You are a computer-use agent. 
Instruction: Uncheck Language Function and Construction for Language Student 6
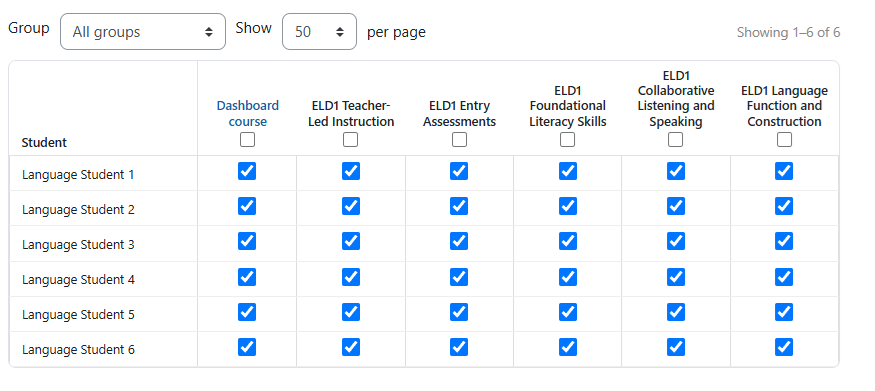[x=784, y=347]
